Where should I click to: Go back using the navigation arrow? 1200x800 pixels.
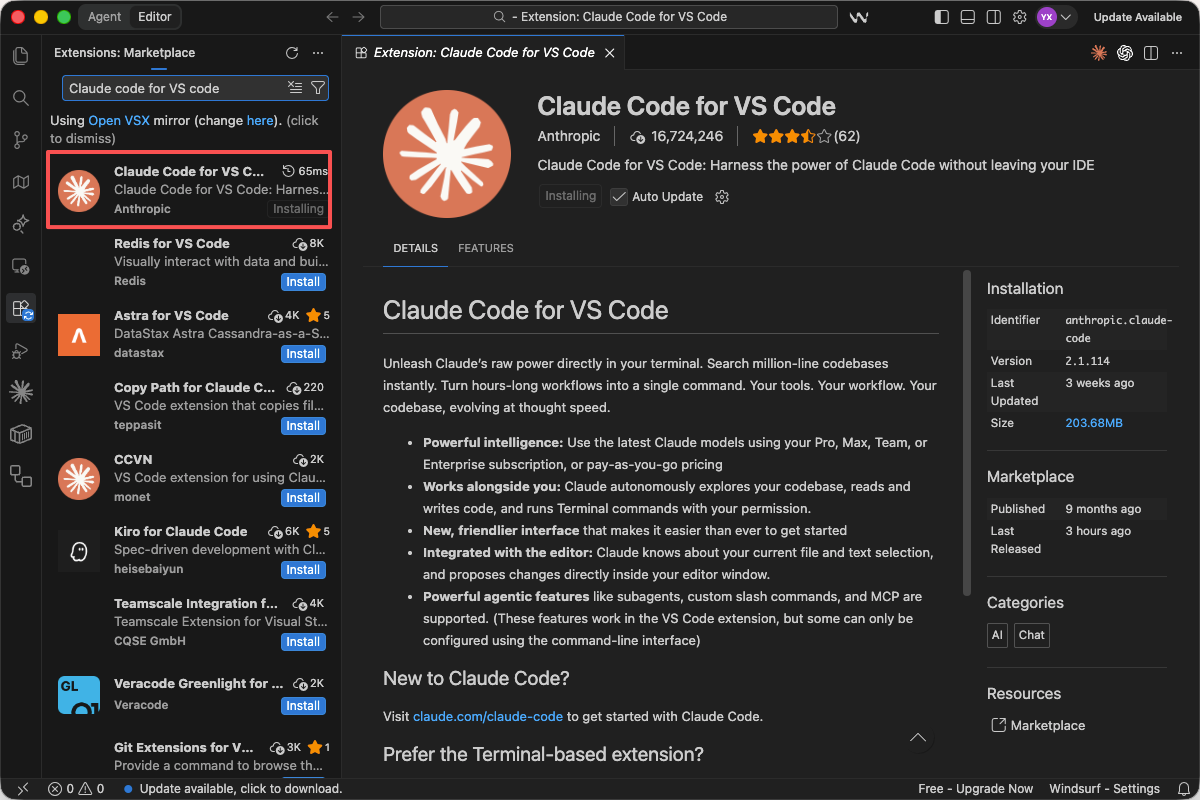(333, 17)
